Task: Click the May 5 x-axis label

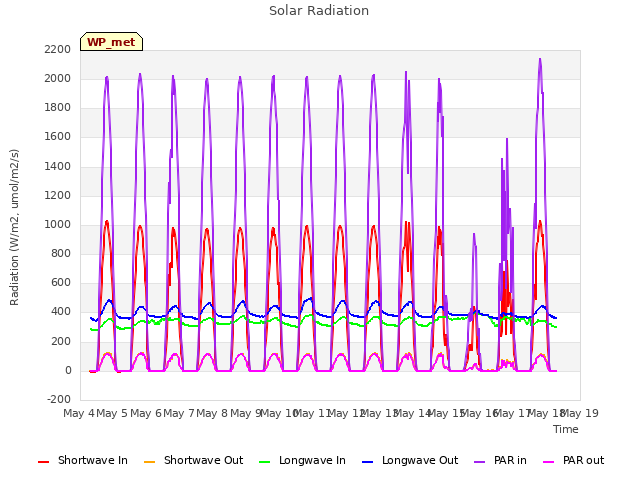Action: (x=112, y=413)
